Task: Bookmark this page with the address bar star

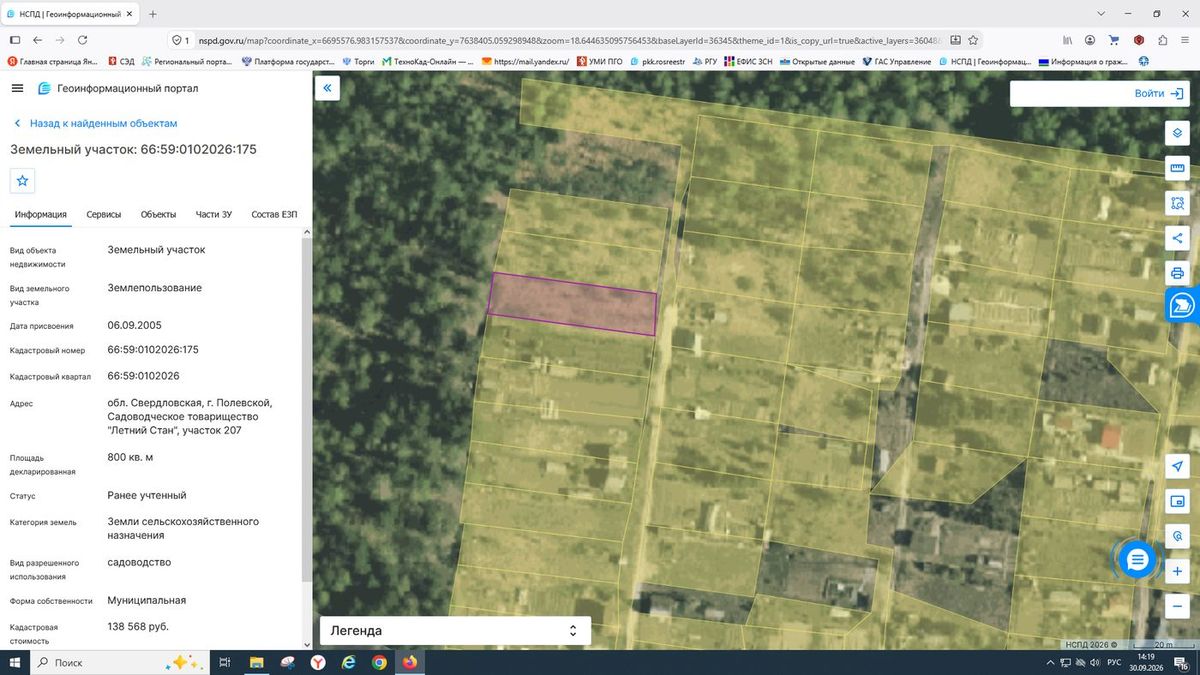Action: coord(974,40)
